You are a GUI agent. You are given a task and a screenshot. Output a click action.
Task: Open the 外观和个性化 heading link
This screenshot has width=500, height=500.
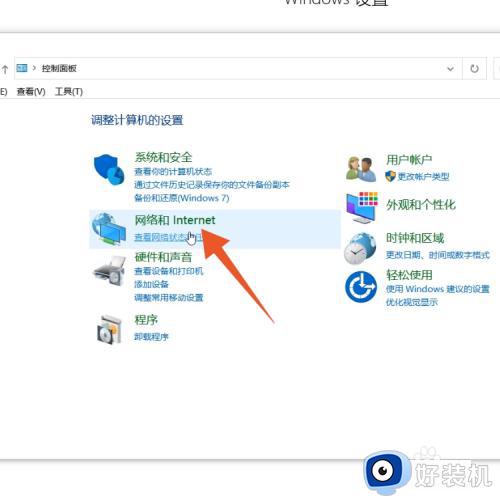click(x=421, y=205)
